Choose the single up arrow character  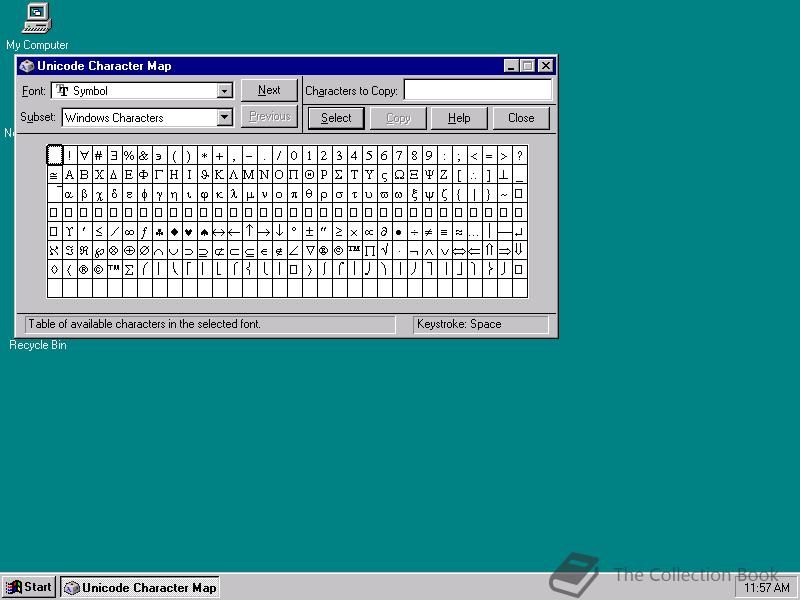pyautogui.click(x=249, y=232)
